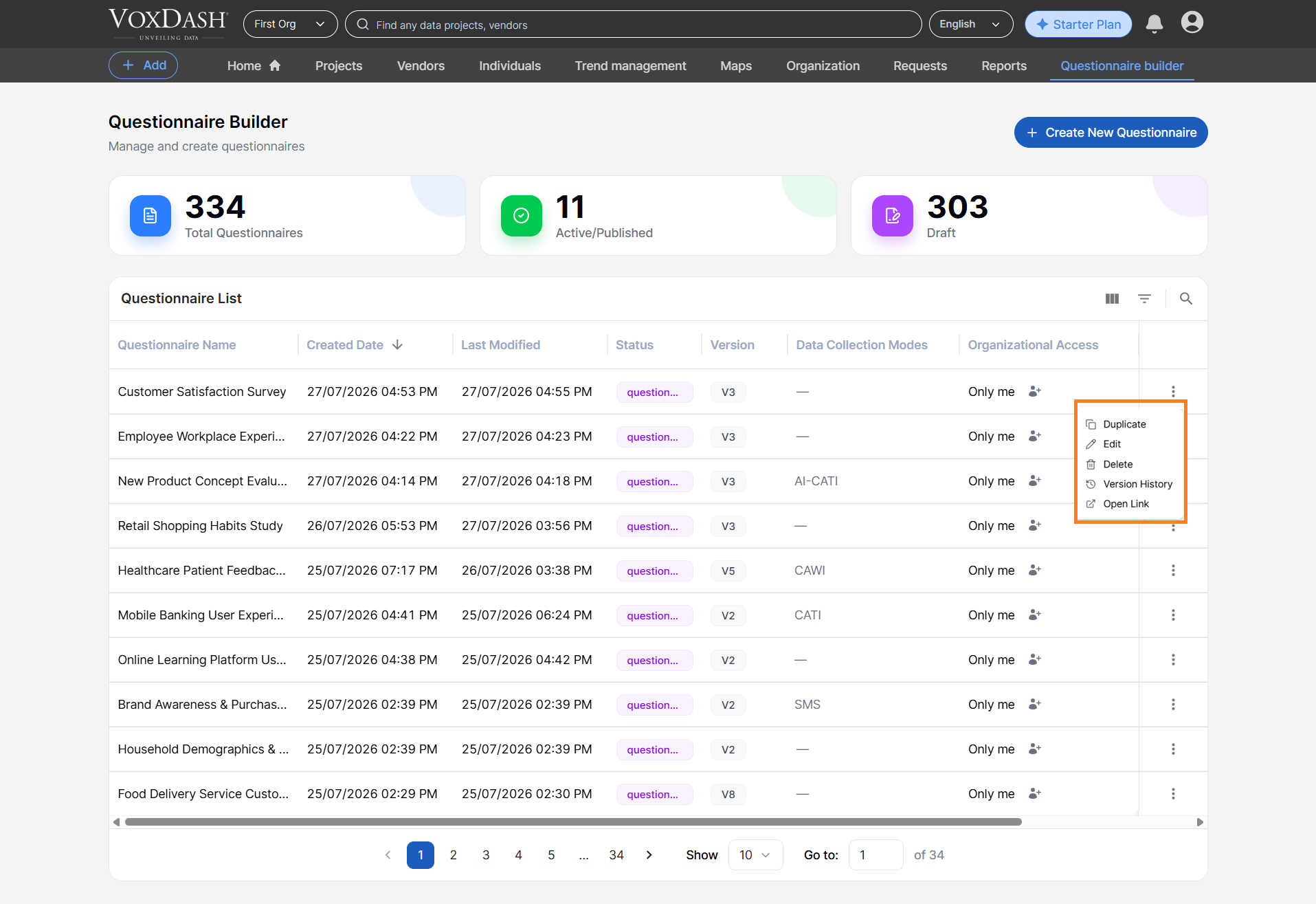Open the user profile avatar

pyautogui.click(x=1192, y=23)
